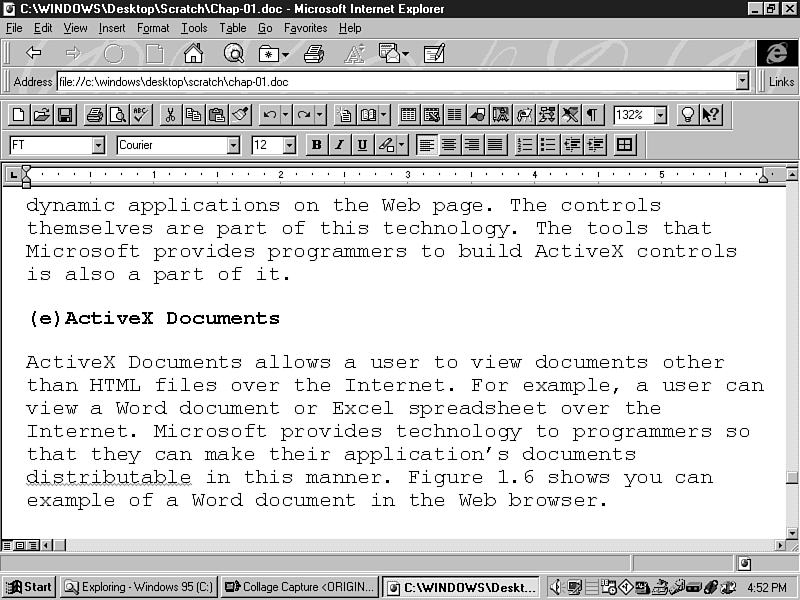Expand the zoom percentage dropdown at 132%
The width and height of the screenshot is (800, 600).
(660, 115)
